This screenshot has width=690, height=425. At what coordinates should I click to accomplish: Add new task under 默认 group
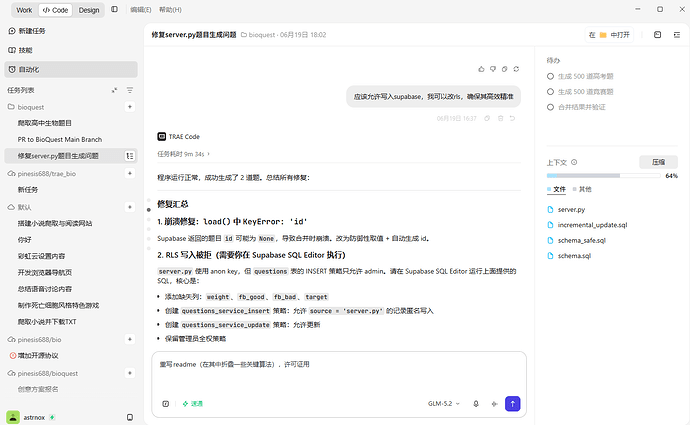[130, 207]
